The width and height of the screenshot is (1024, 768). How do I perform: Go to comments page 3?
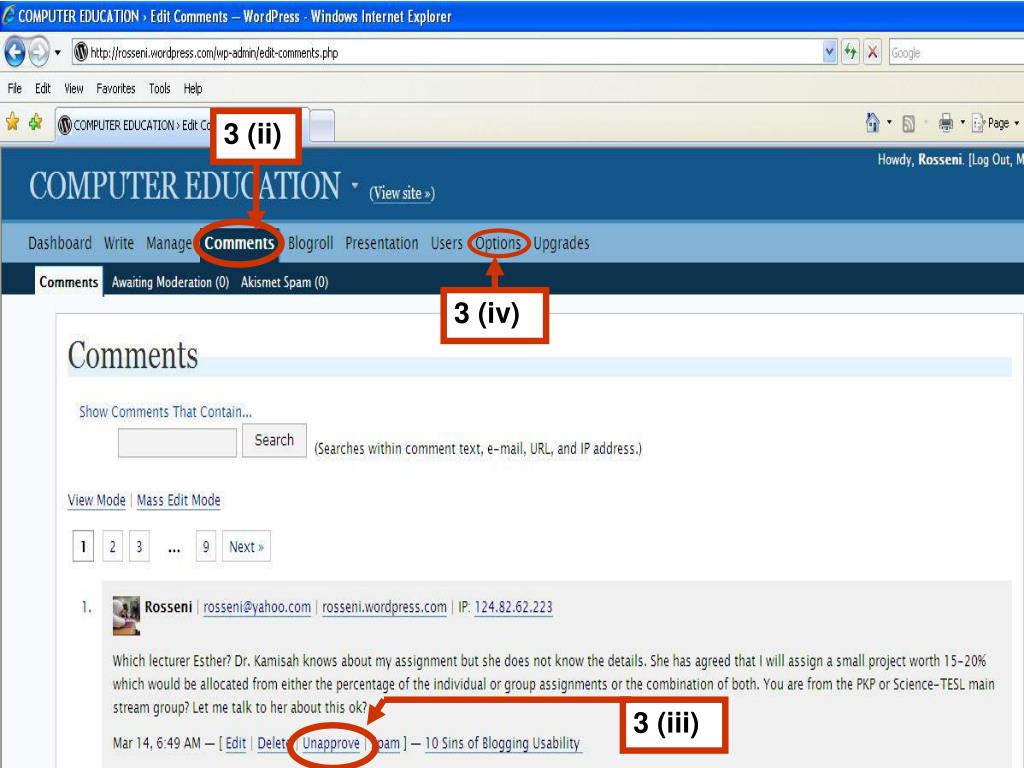pyautogui.click(x=139, y=546)
